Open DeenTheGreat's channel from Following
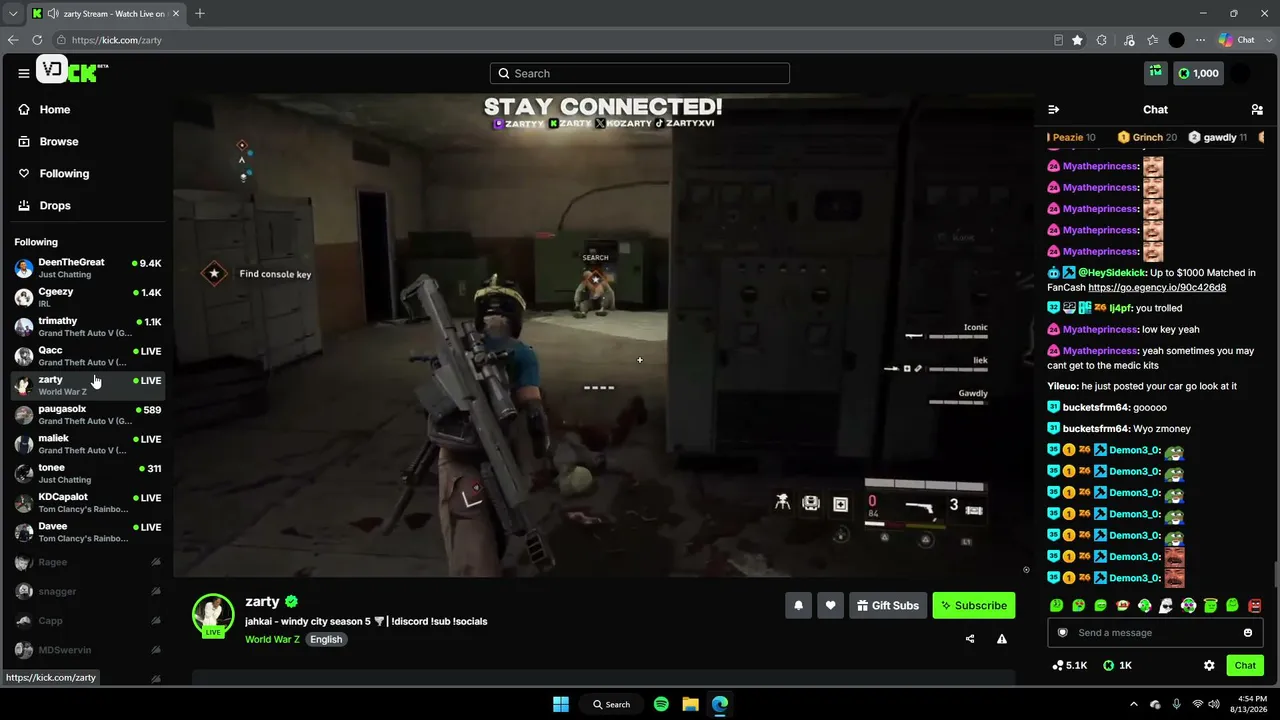 88,268
